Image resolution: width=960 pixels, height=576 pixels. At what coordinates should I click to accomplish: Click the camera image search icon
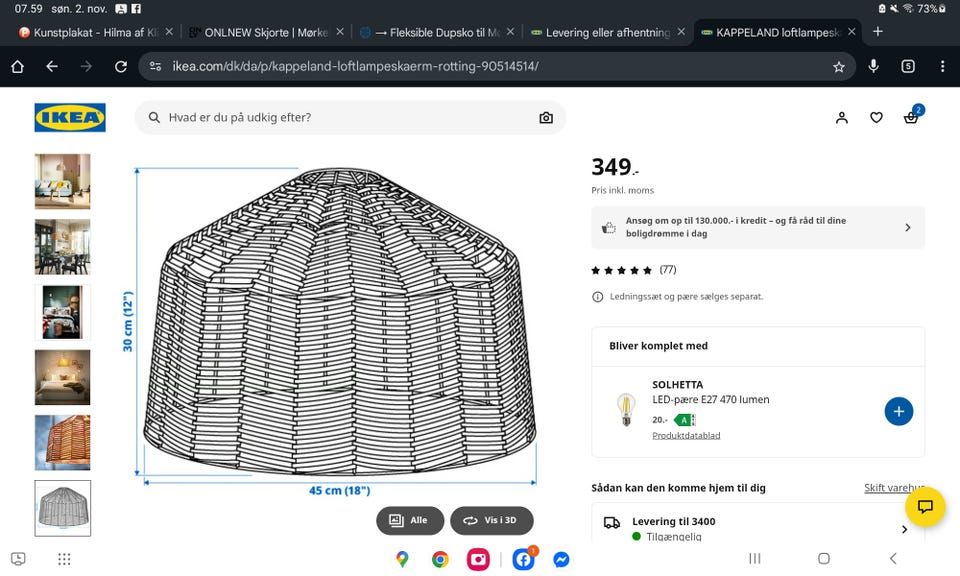pyautogui.click(x=546, y=117)
